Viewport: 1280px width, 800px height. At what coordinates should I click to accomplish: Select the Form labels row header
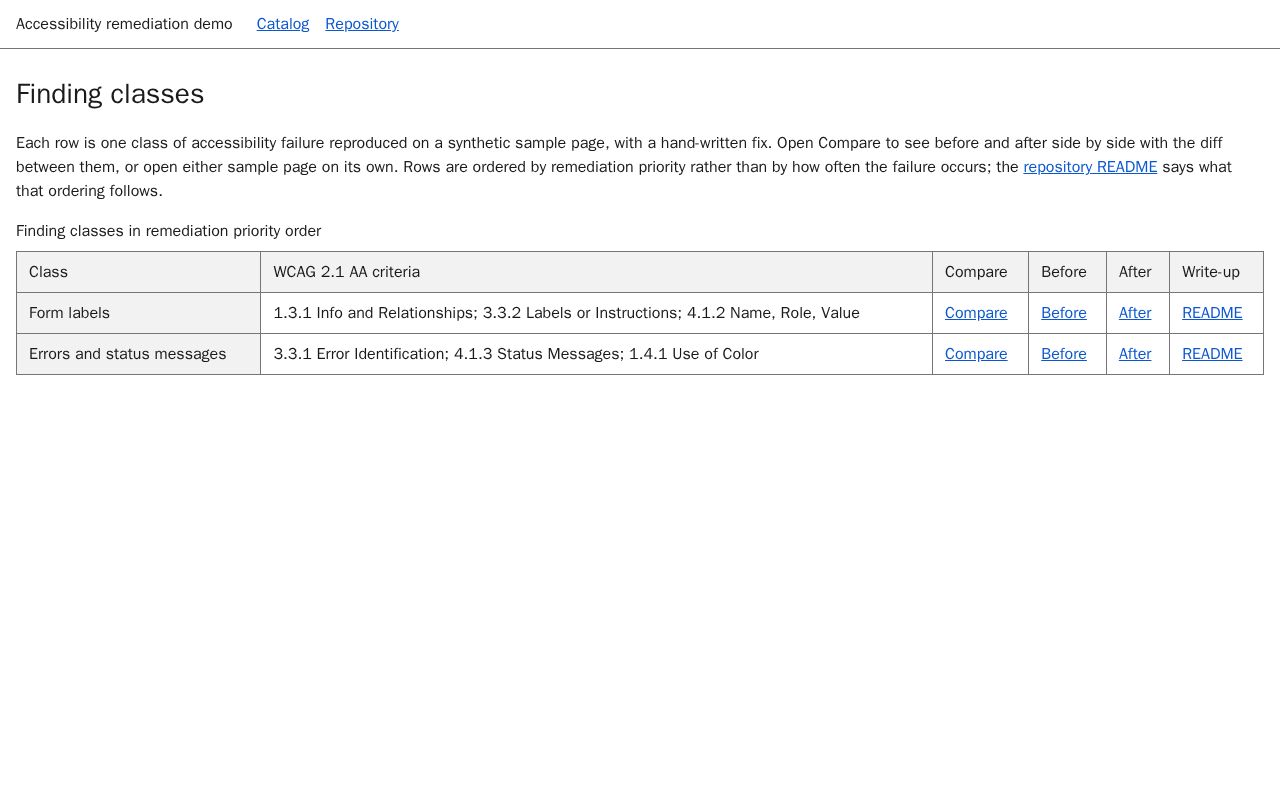(138, 313)
